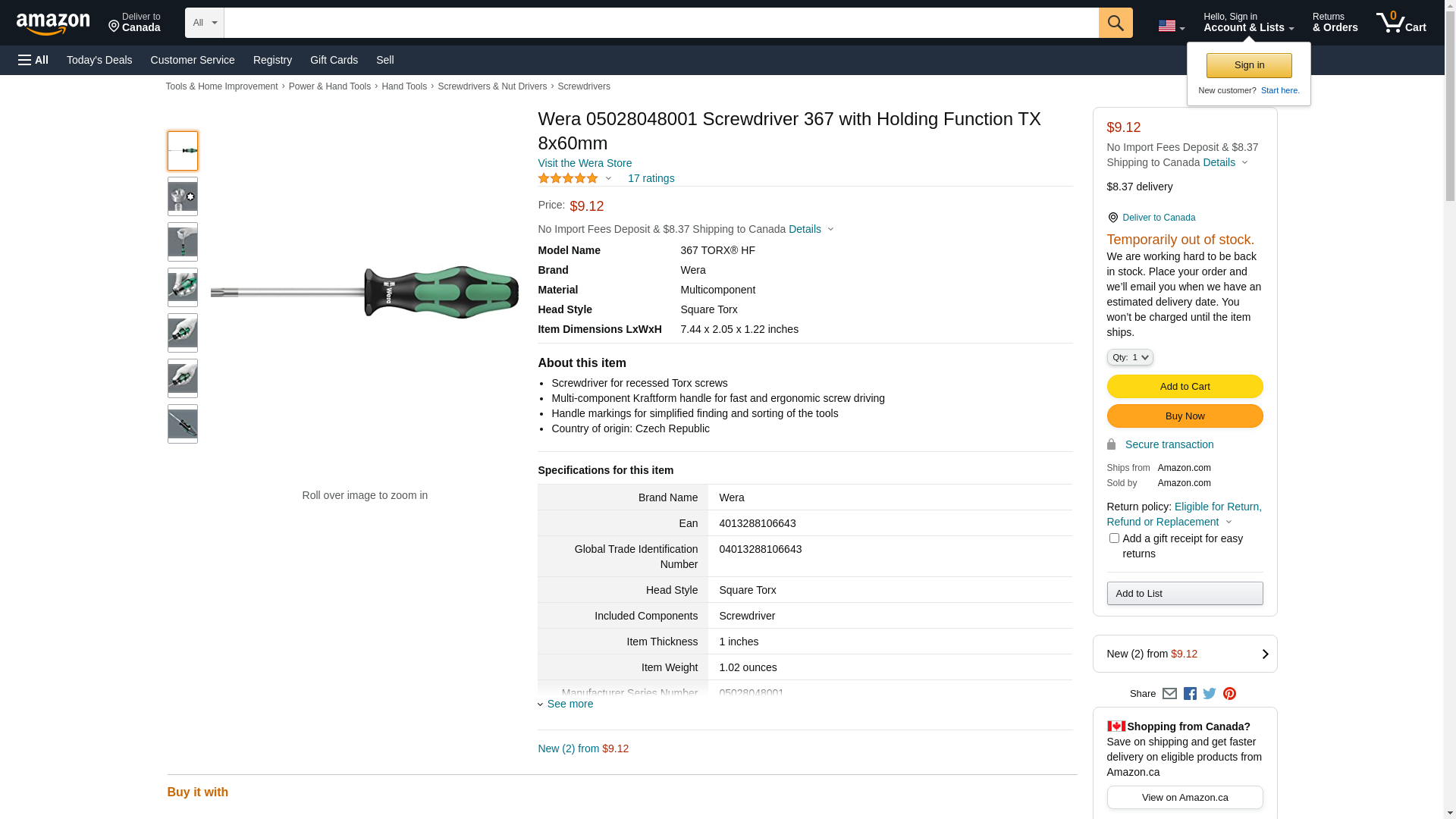Click the Deliver to Canada location icon
Image resolution: width=1456 pixels, height=819 pixels.
[1112, 218]
